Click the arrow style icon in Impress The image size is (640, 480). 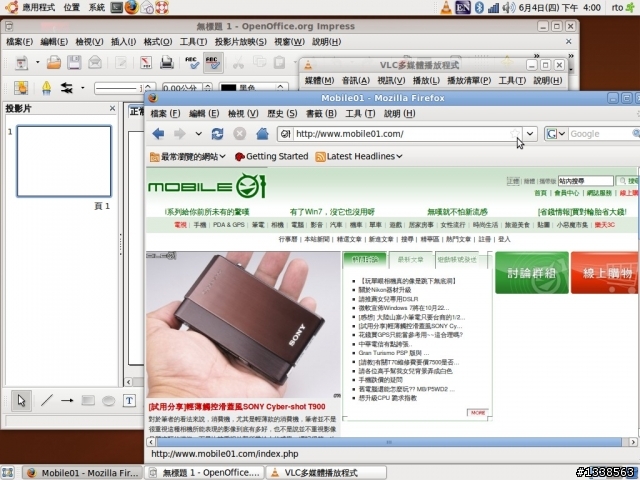point(67,88)
